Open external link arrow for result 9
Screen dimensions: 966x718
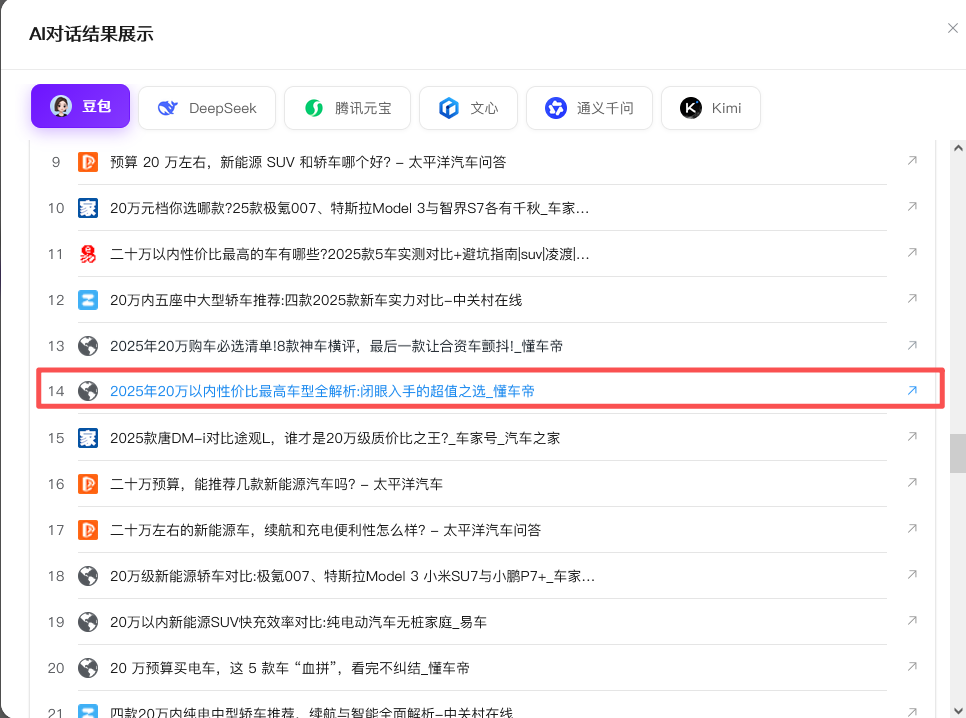(x=912, y=161)
